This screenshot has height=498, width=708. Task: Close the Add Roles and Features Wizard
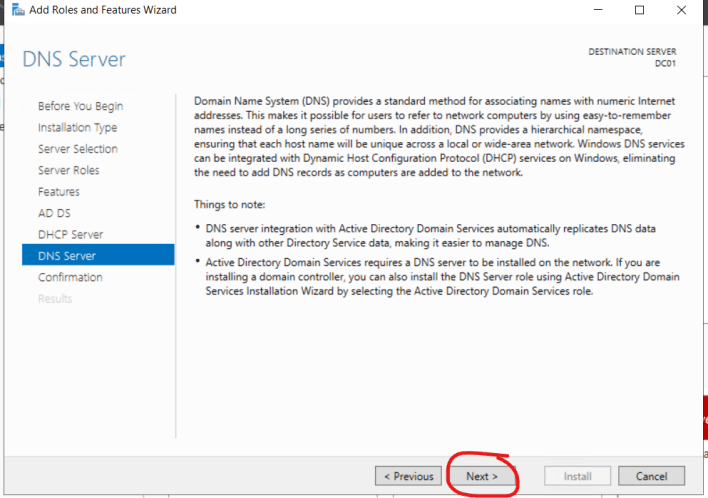point(681,9)
